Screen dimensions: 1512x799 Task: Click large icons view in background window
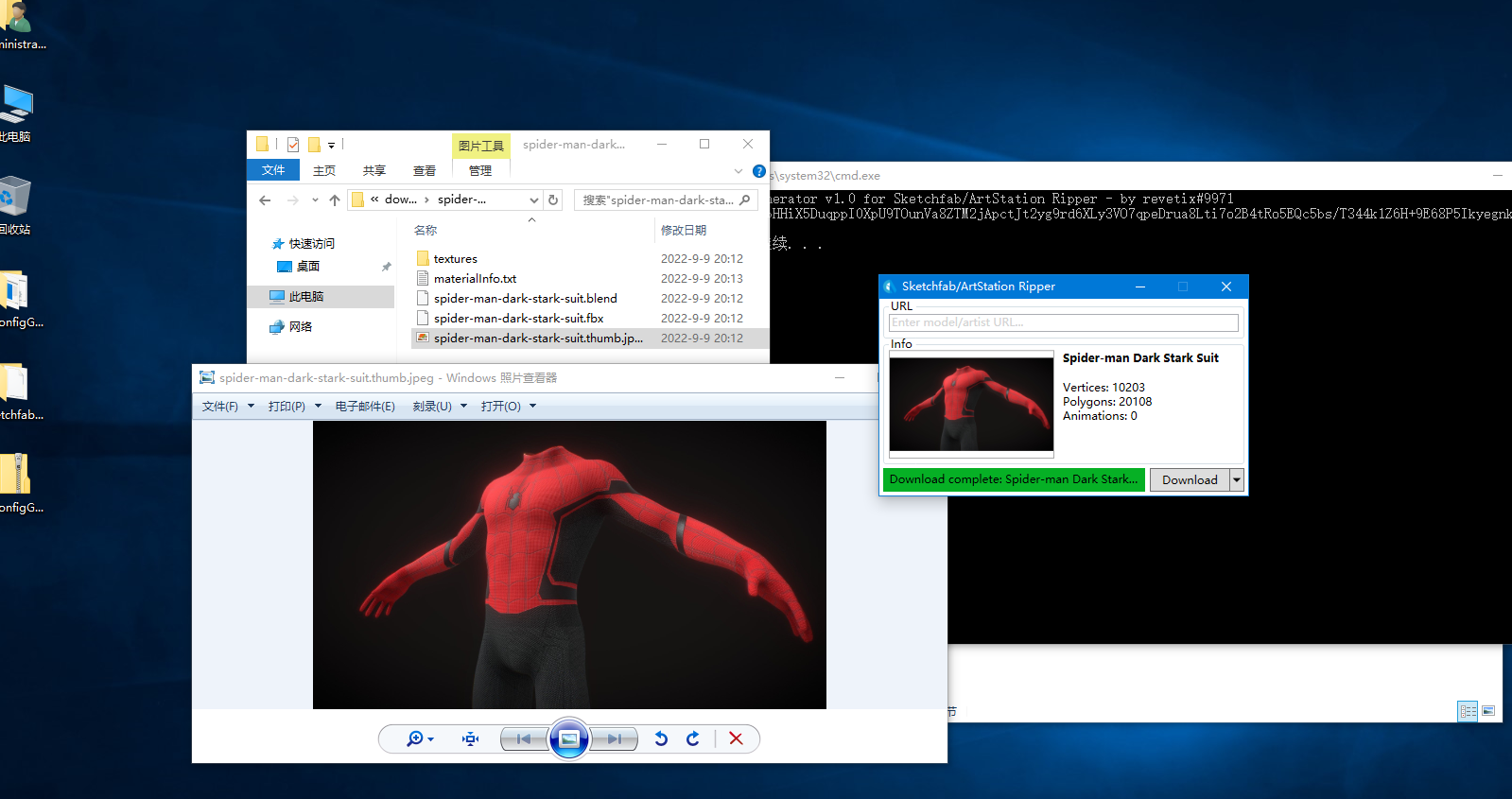pos(1488,711)
